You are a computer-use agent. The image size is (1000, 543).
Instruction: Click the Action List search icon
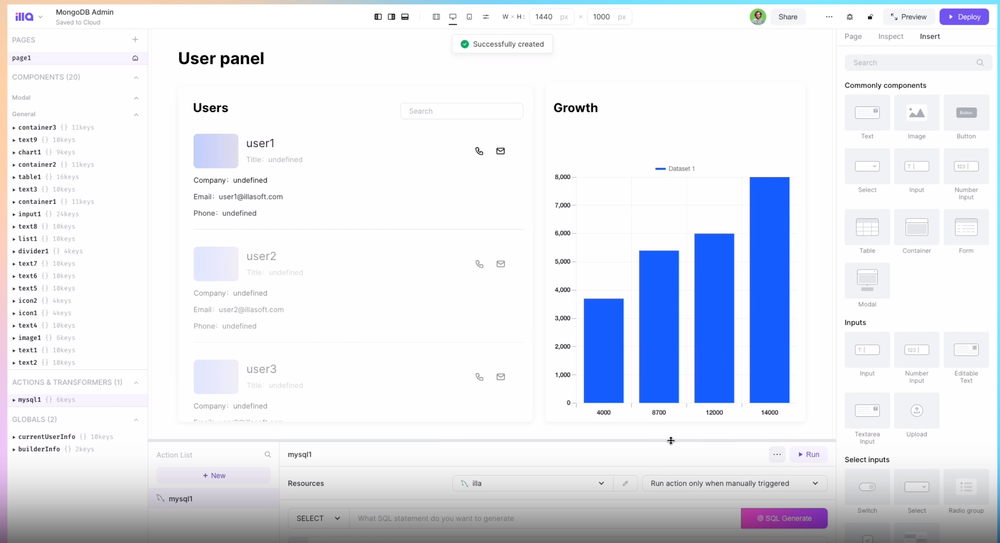[x=267, y=455]
